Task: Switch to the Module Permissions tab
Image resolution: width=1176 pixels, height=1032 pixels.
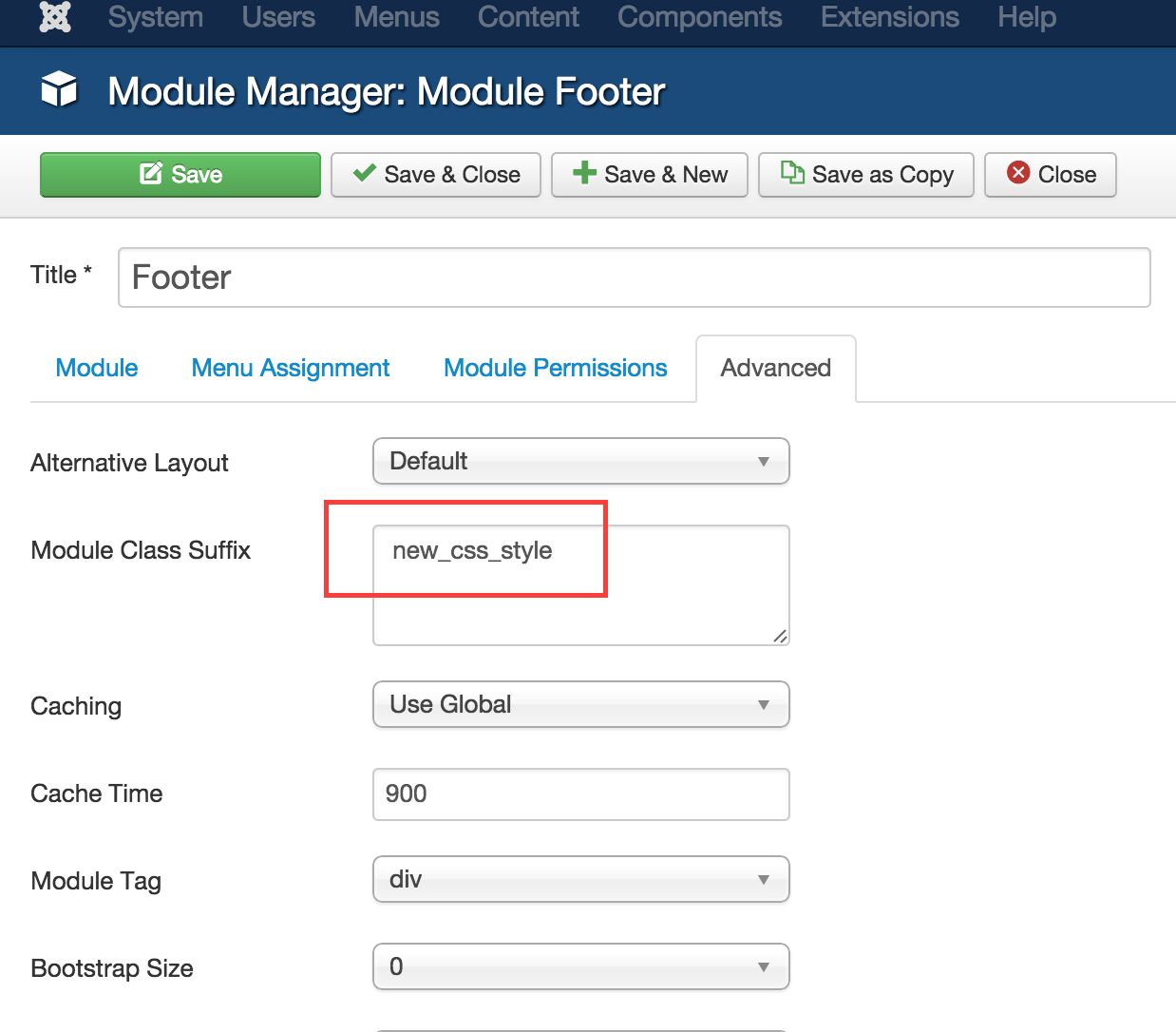Action: [556, 368]
